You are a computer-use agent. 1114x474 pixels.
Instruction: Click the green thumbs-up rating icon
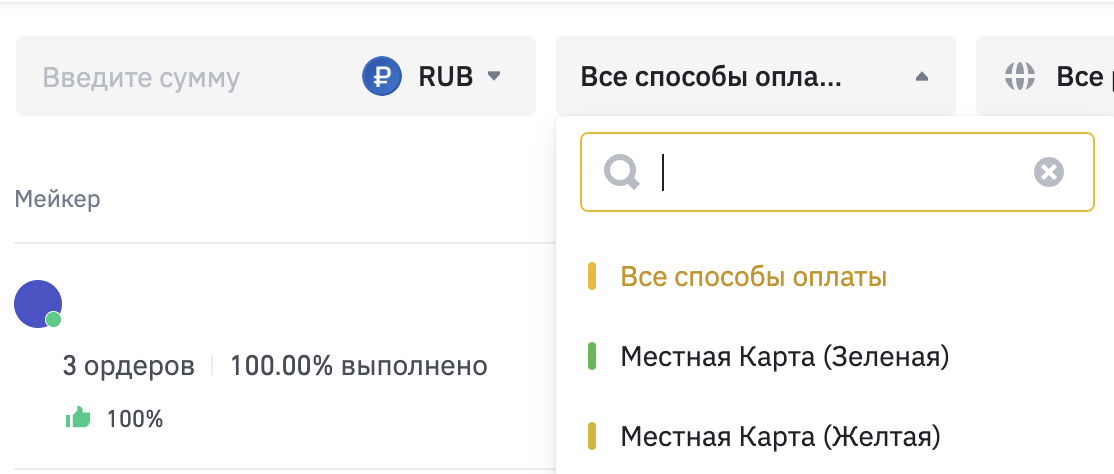(78, 419)
